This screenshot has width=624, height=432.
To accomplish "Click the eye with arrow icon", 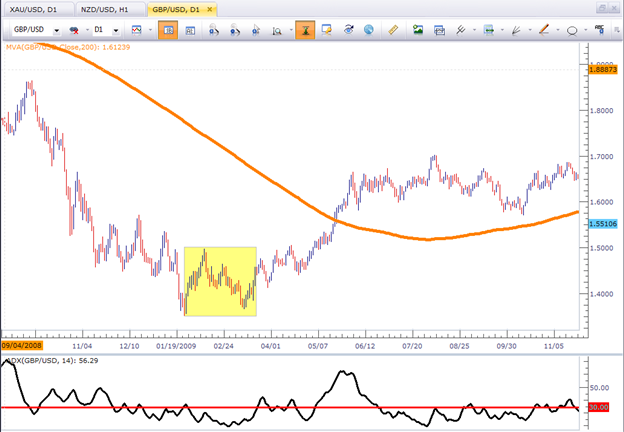I will [349, 30].
